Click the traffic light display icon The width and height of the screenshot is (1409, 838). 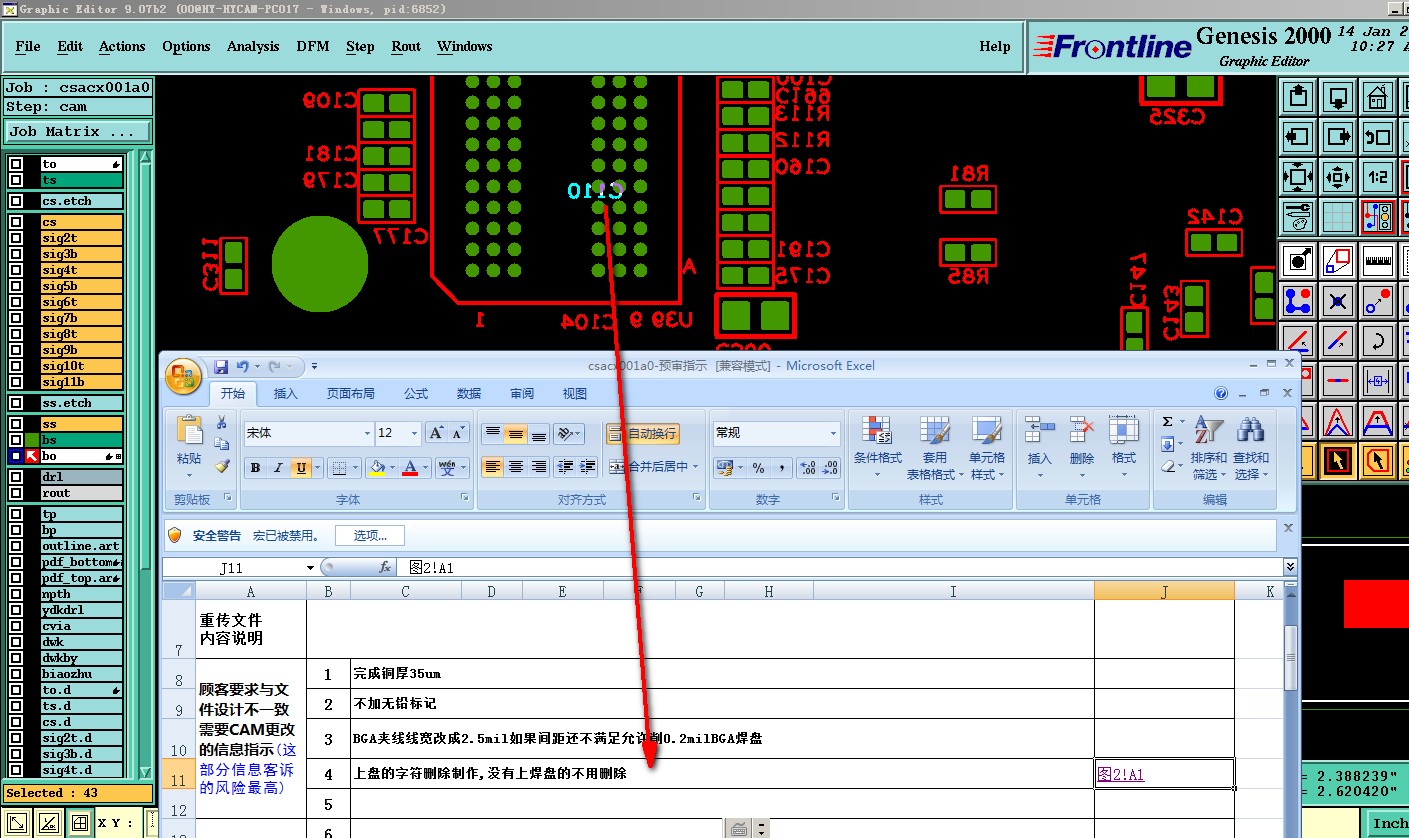pos(1378,217)
